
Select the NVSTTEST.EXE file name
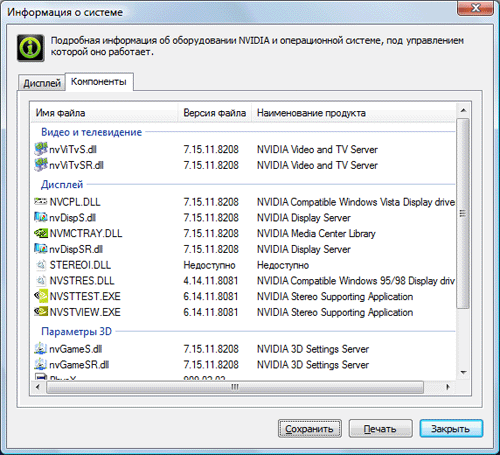coord(85,296)
